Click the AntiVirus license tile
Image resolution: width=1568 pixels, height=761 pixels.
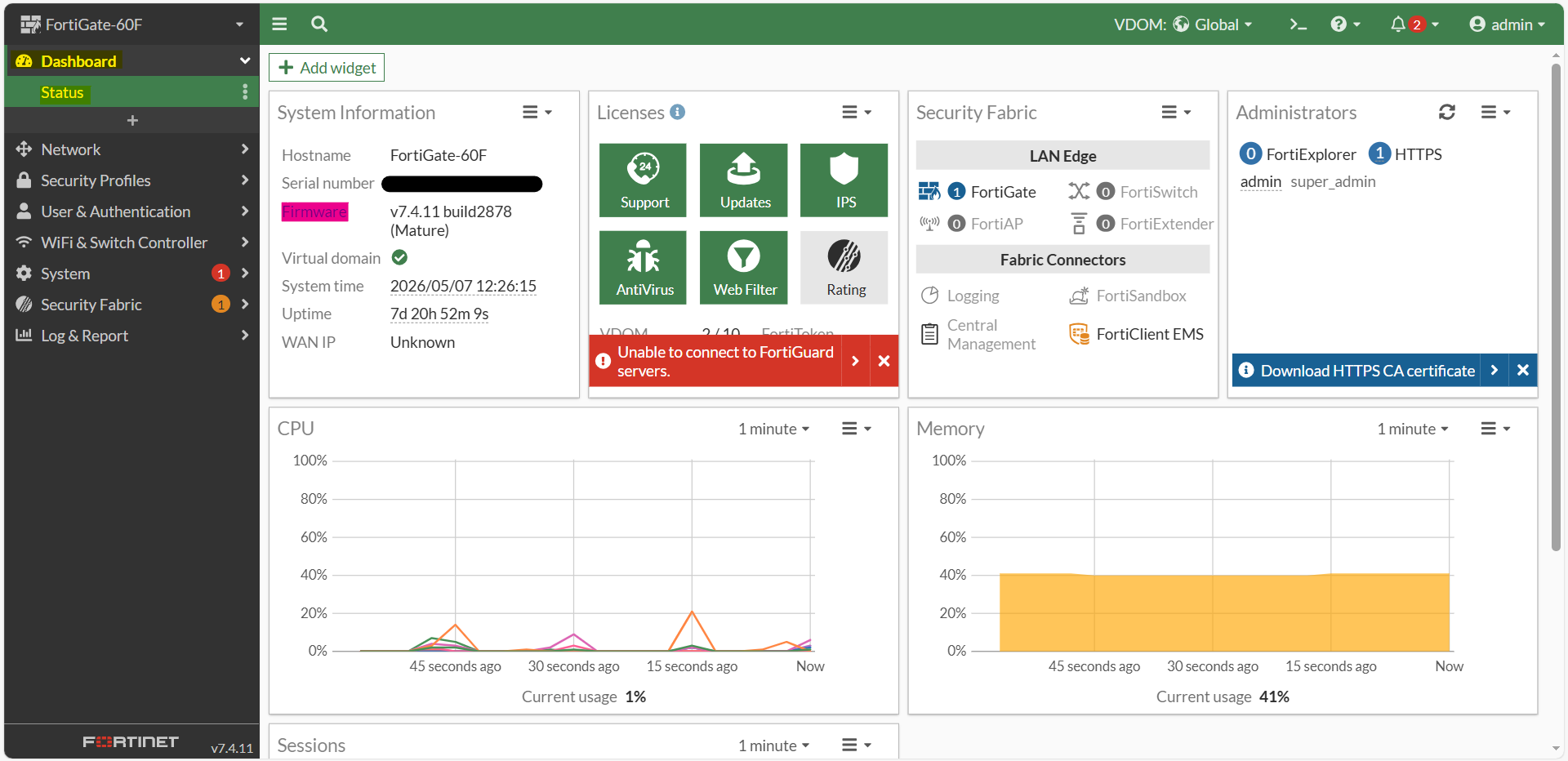point(644,268)
